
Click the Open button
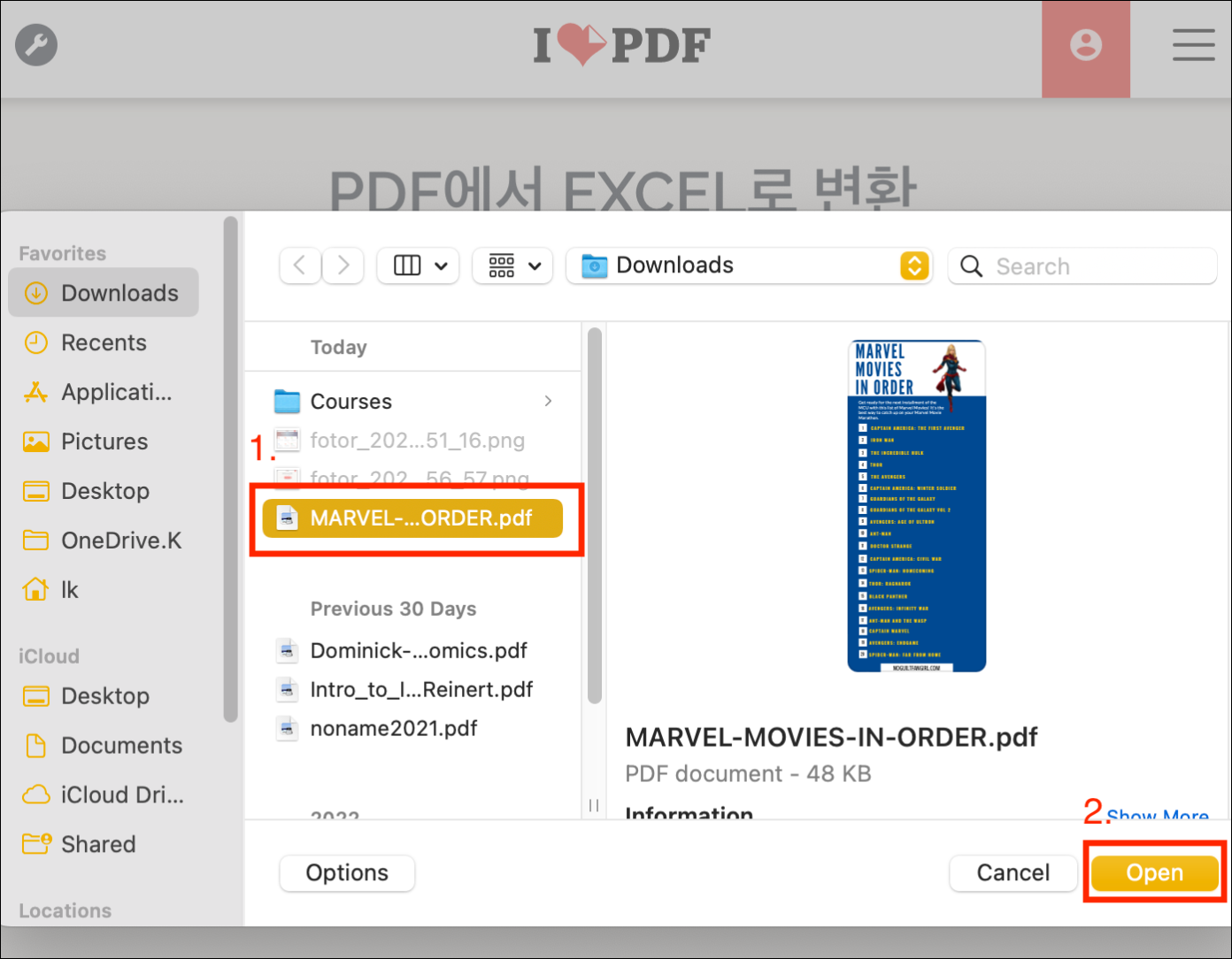[1154, 872]
